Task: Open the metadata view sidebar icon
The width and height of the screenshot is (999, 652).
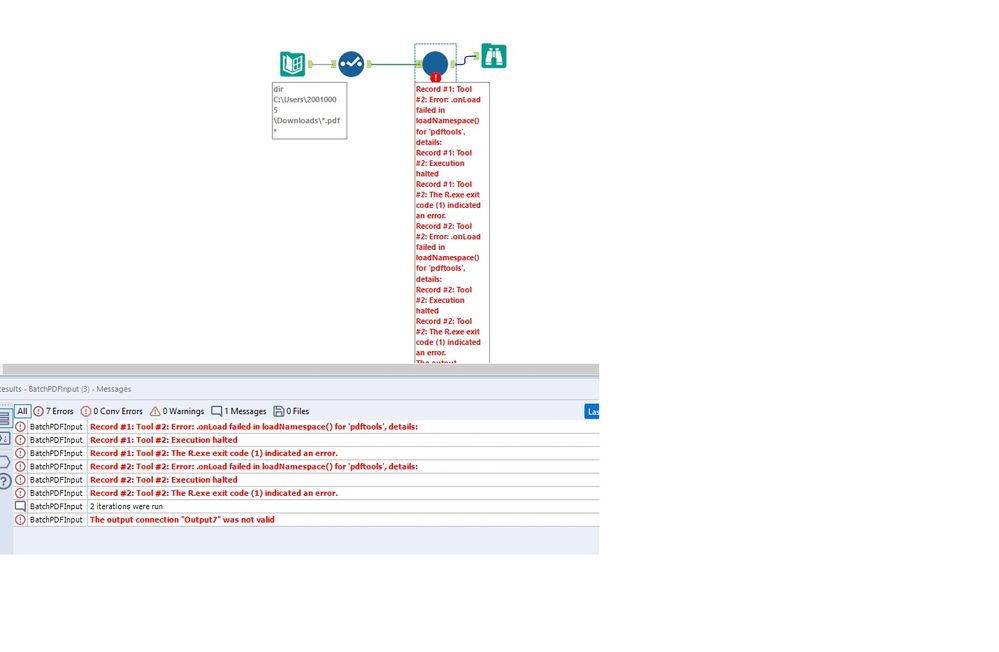Action: pyautogui.click(x=4, y=438)
